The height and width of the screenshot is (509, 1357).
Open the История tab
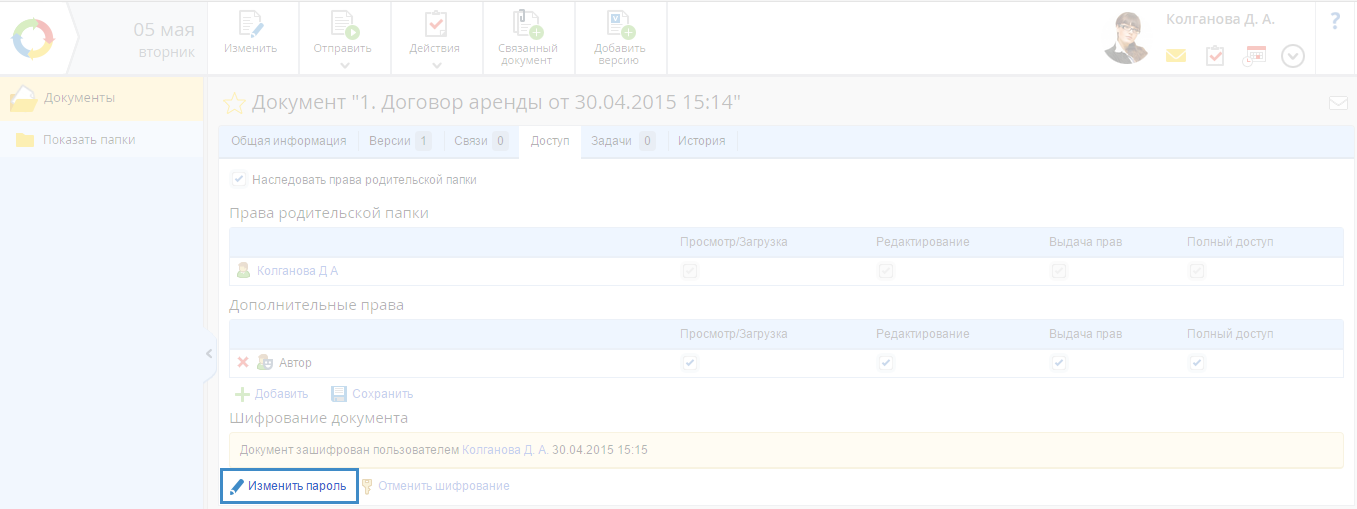[701, 141]
